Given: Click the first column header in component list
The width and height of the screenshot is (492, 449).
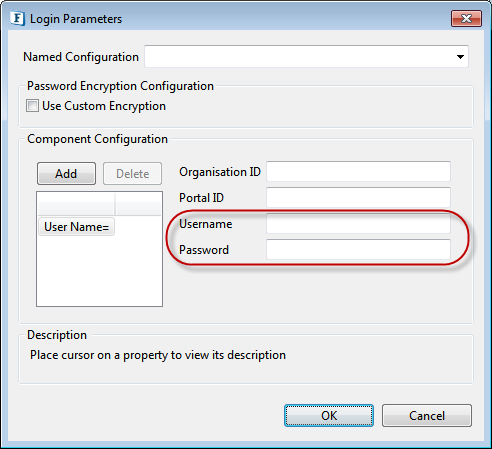Looking at the screenshot, I should tap(76, 204).
